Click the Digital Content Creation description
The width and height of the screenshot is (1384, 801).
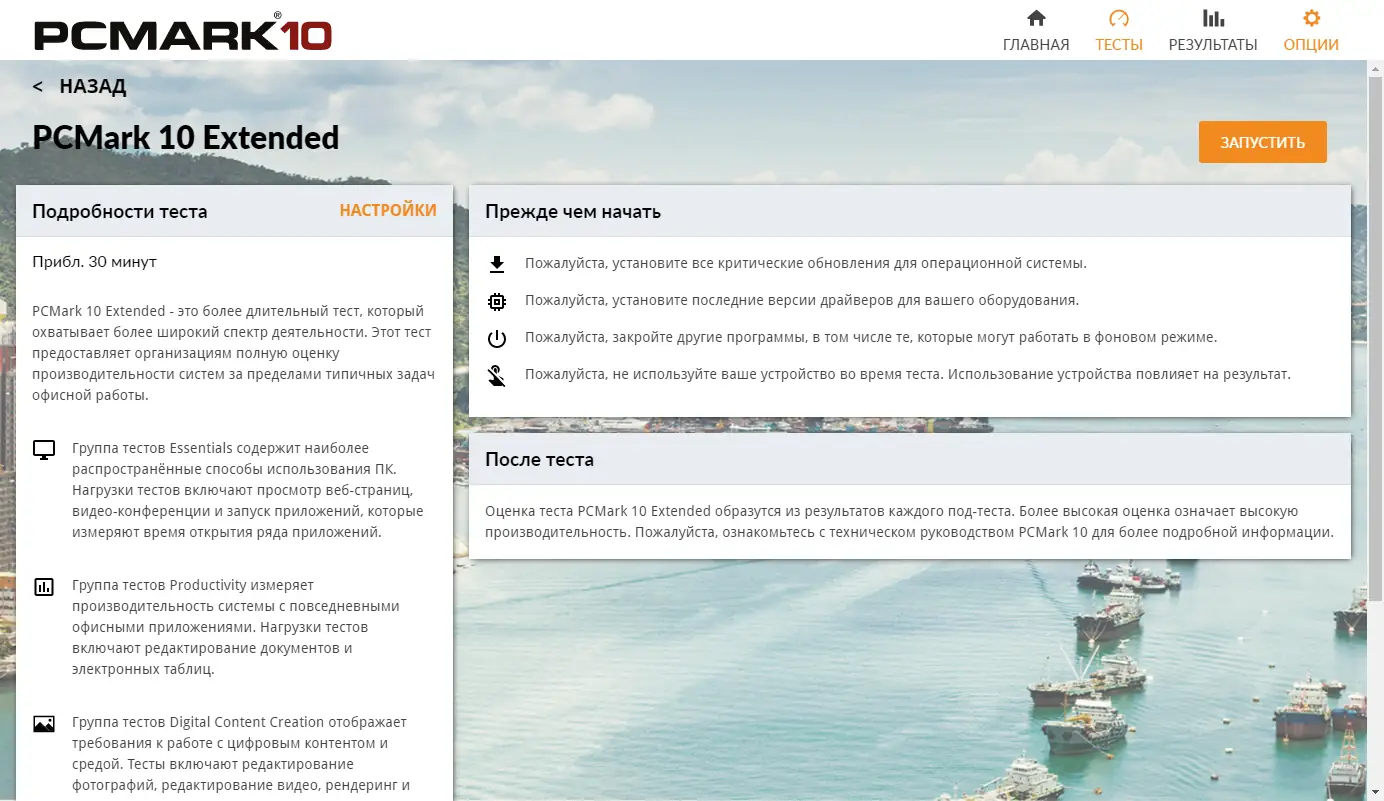click(241, 755)
